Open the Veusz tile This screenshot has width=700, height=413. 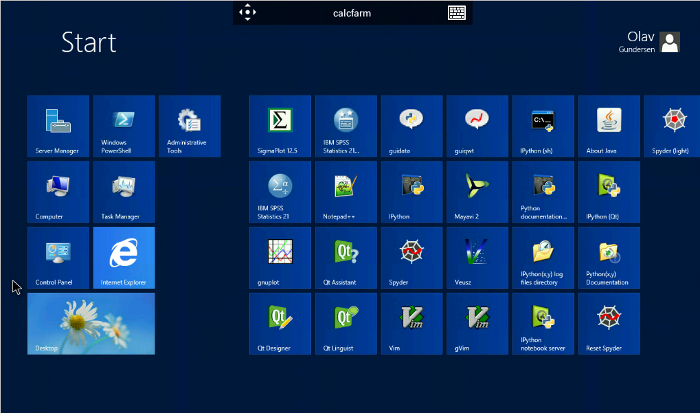pos(477,258)
